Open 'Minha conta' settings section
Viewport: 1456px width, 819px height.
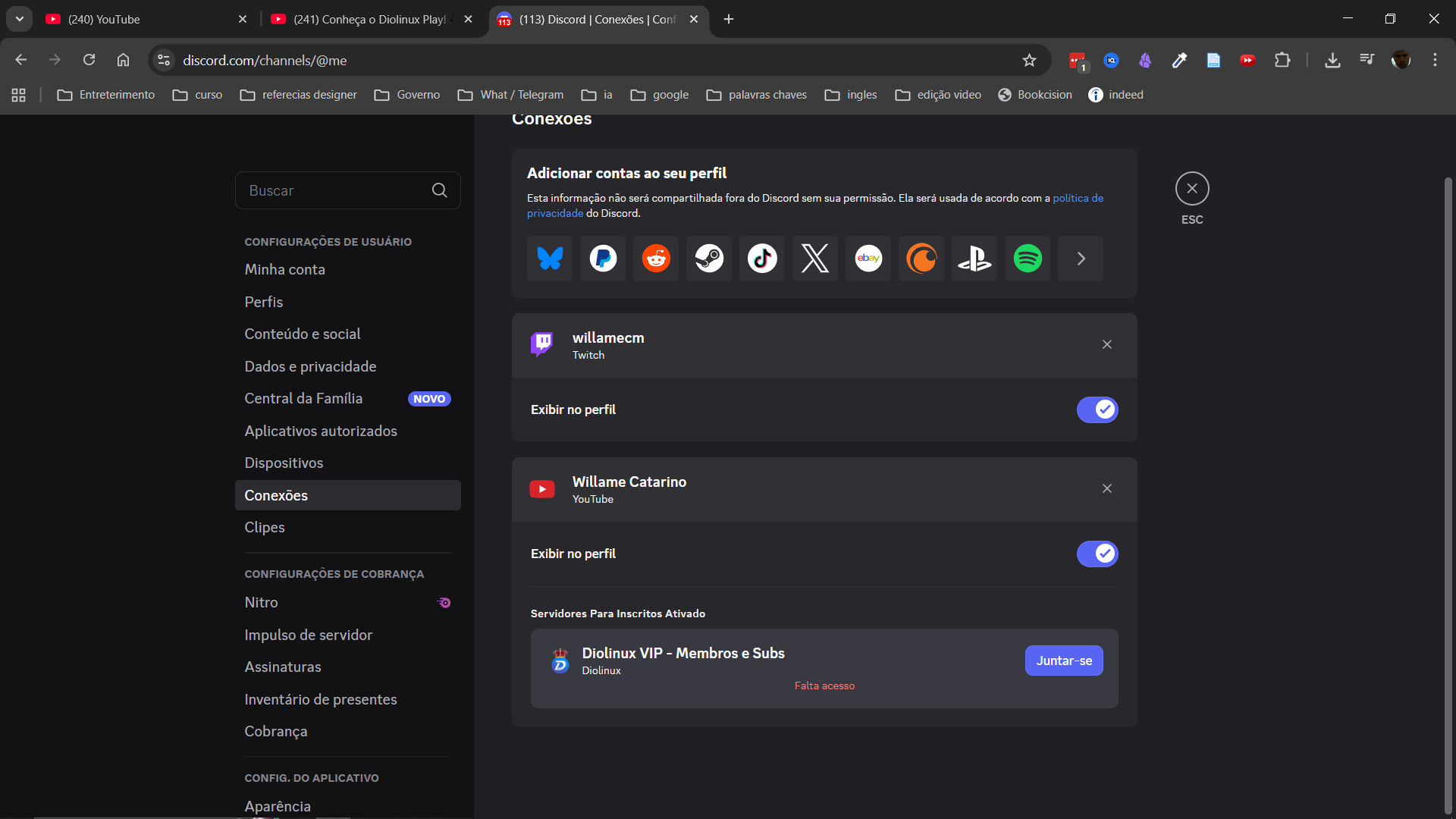pos(284,269)
